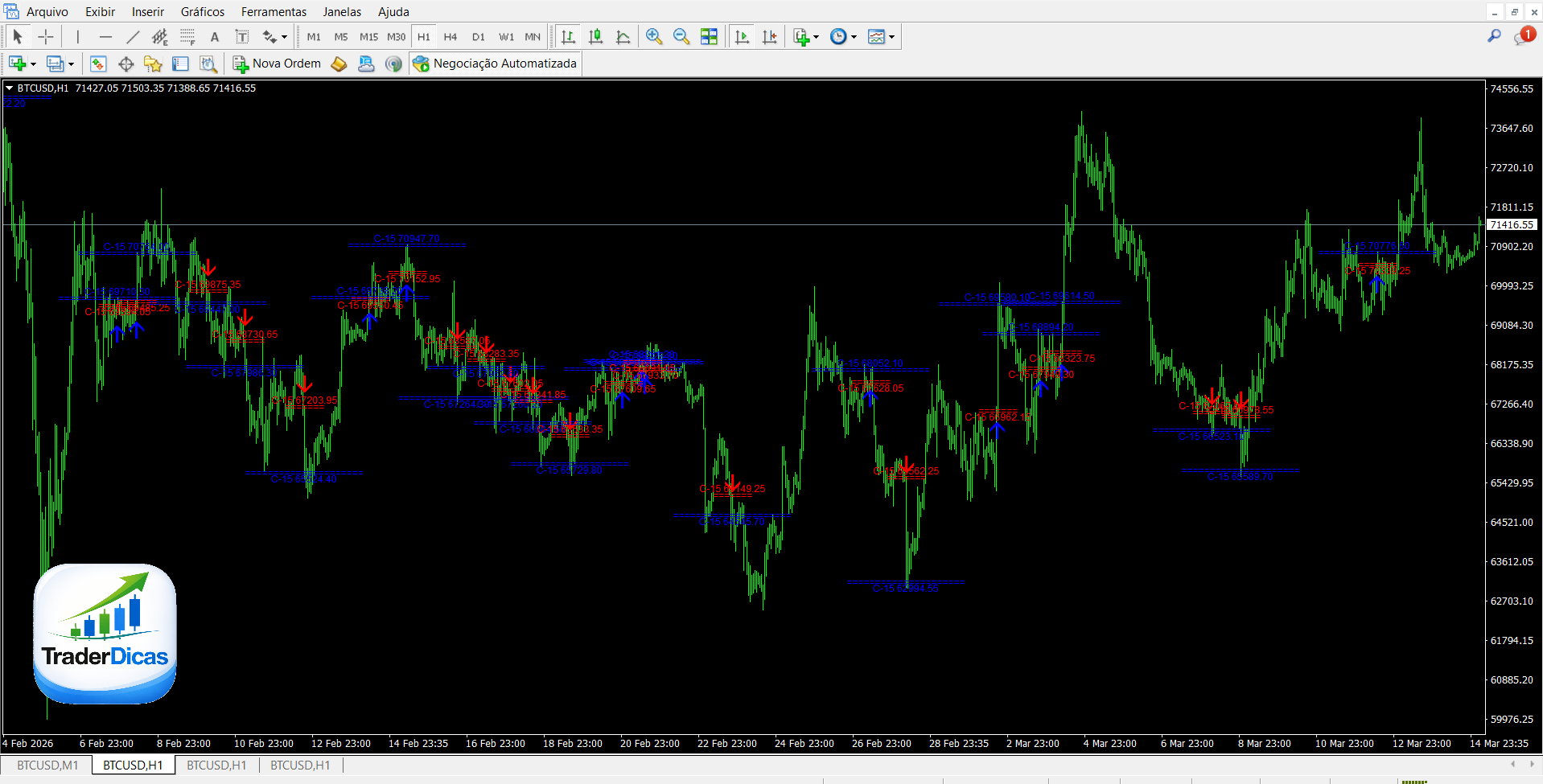
Task: Toggle the Chart Shift button
Action: tap(769, 37)
